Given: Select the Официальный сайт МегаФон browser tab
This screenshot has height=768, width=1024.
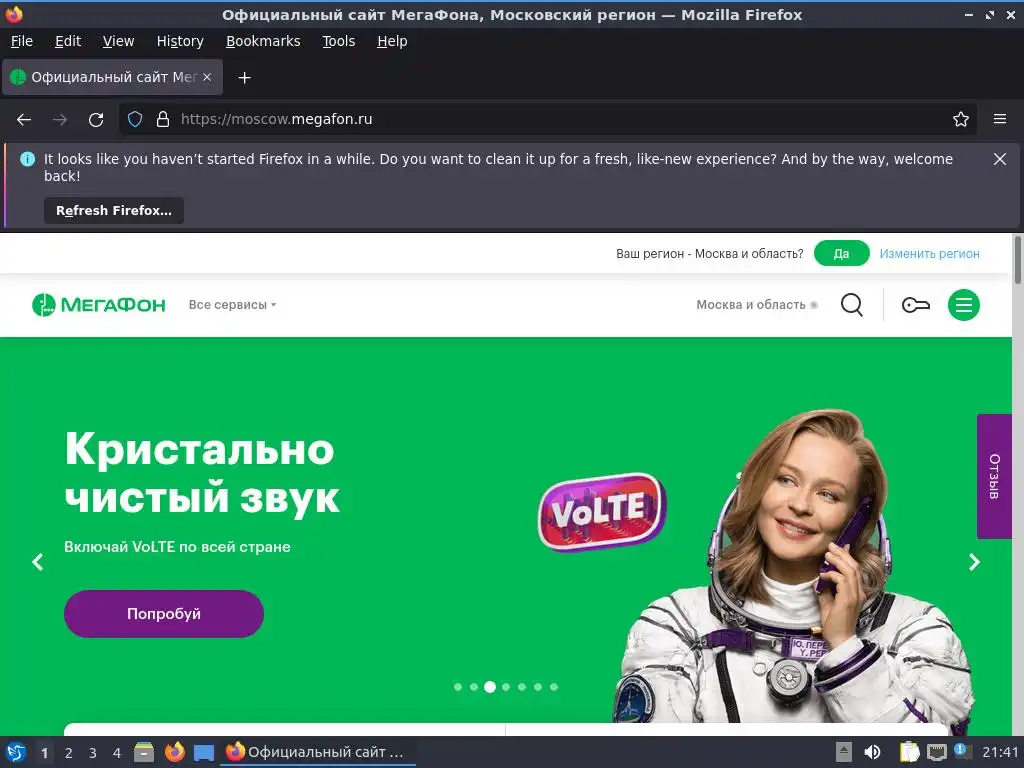Looking at the screenshot, I should click(112, 77).
